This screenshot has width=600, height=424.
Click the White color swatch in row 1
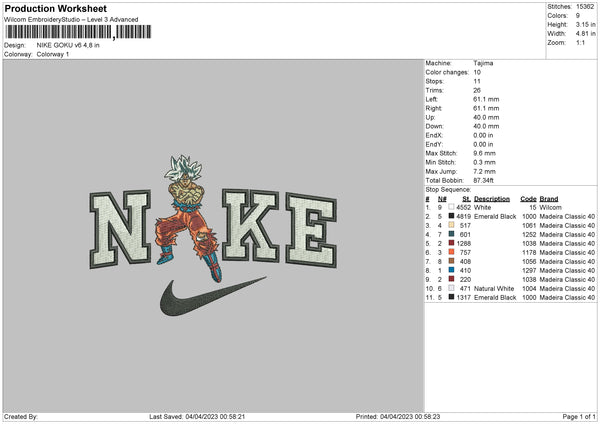tap(451, 207)
